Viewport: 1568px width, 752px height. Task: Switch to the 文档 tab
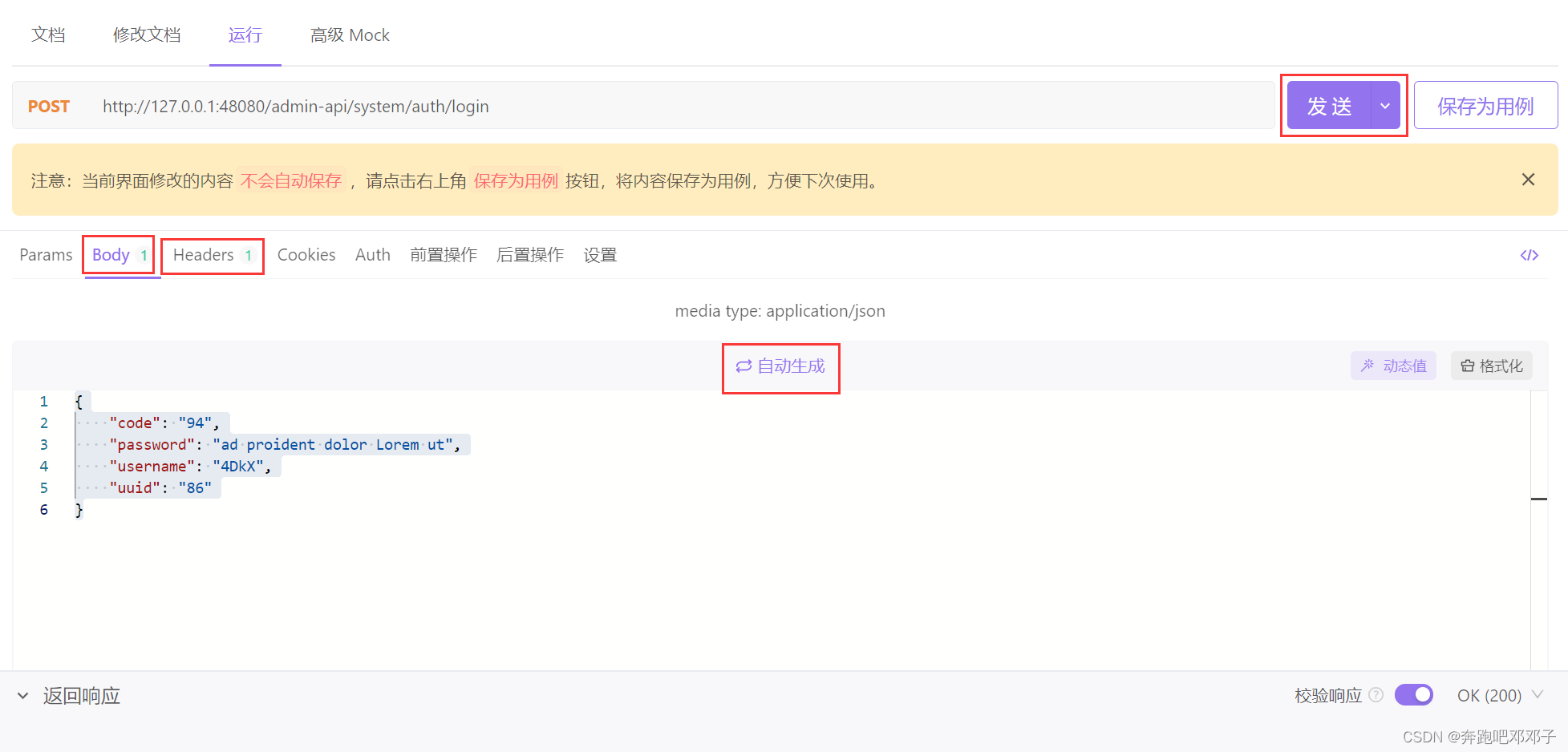(x=48, y=35)
